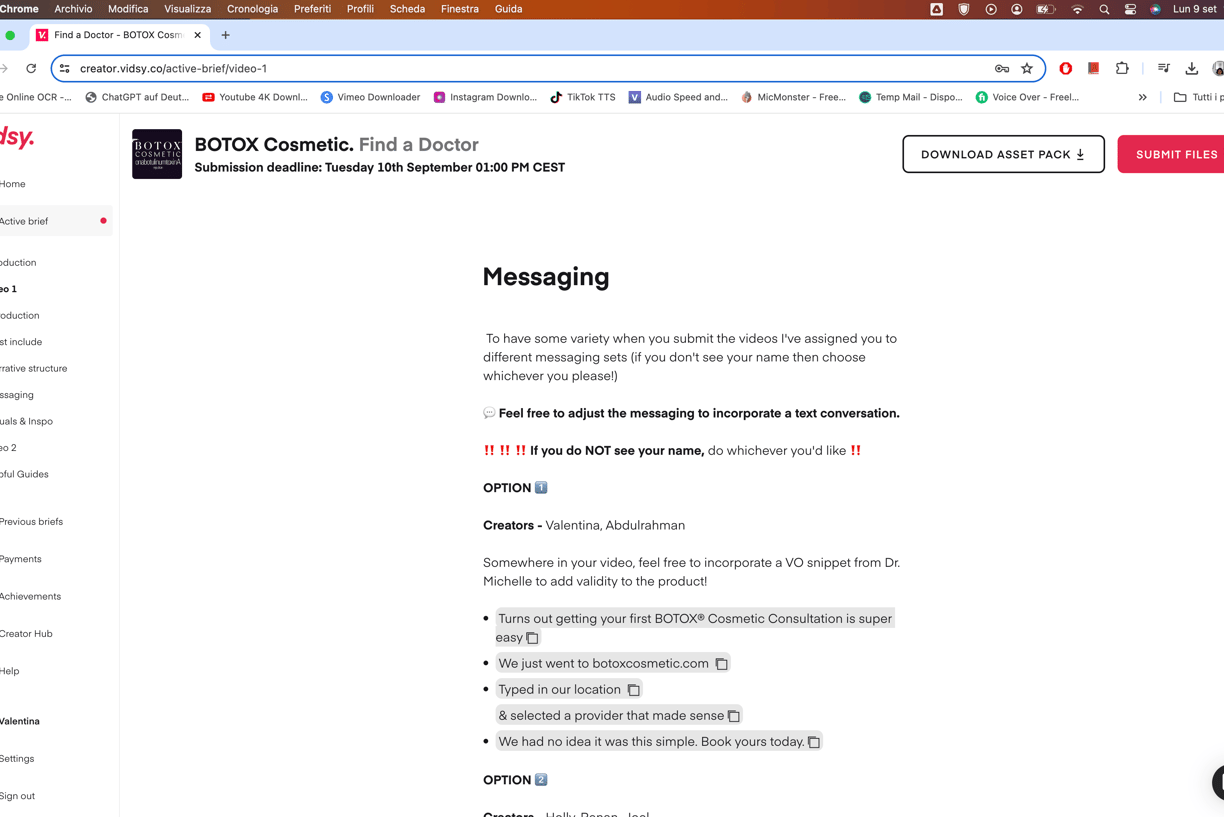The image size is (1224, 817).
Task: Open the Profili menu
Action: [x=360, y=9]
